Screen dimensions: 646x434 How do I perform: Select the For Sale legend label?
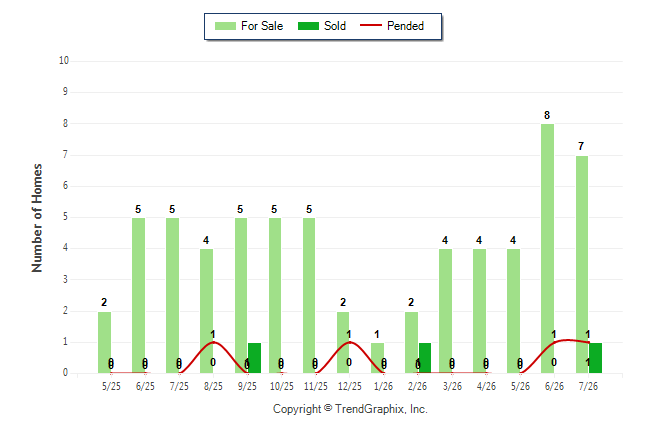(x=262, y=26)
